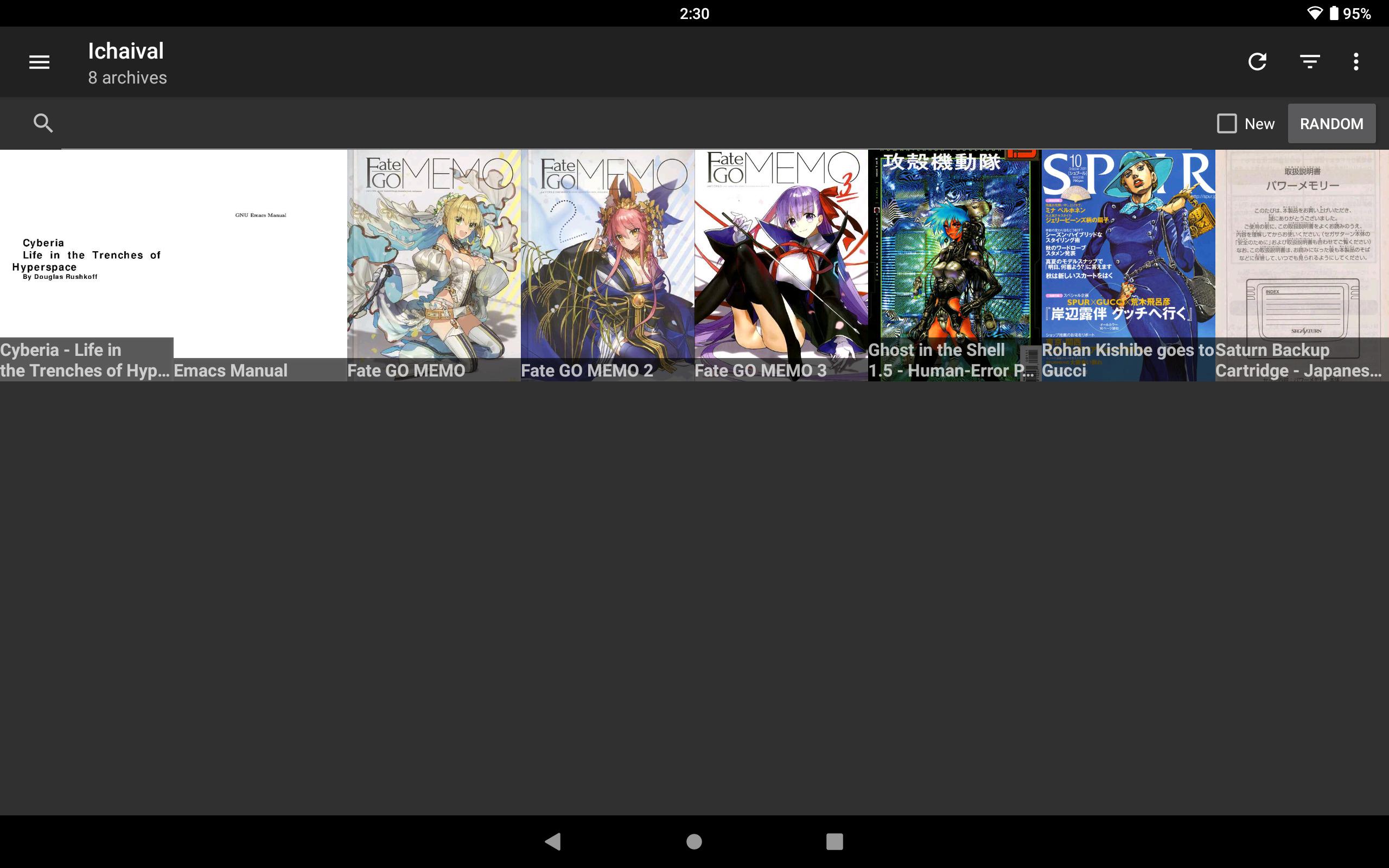Tap the recent apps square button
Screen dimensions: 1389x868
834,841
